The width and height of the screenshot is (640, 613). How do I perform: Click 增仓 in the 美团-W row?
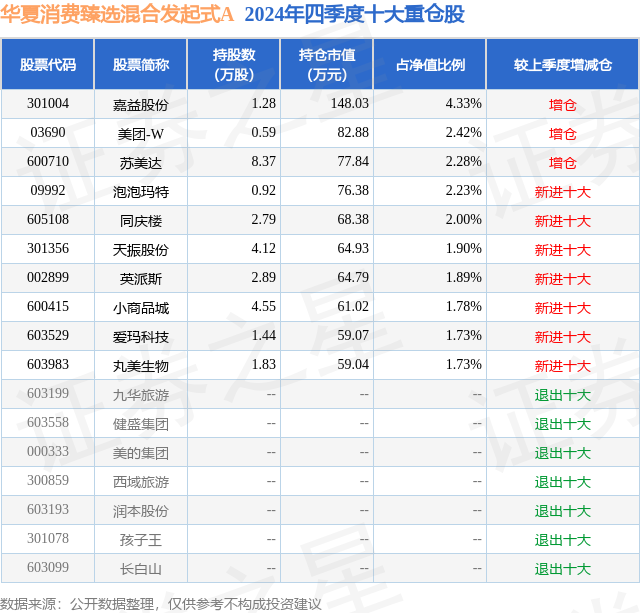[563, 134]
